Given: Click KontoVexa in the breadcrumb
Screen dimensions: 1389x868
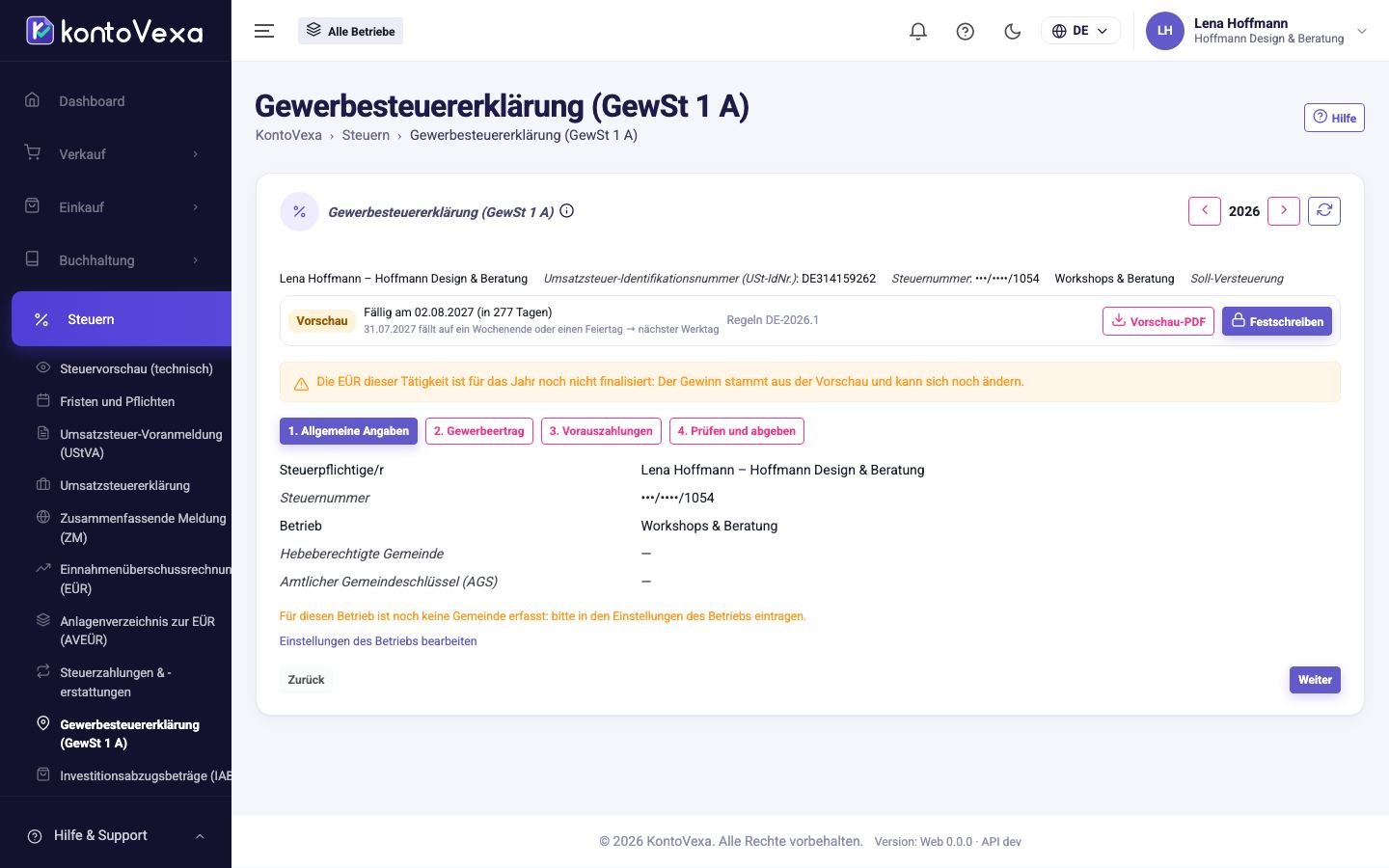Looking at the screenshot, I should pos(288,135).
